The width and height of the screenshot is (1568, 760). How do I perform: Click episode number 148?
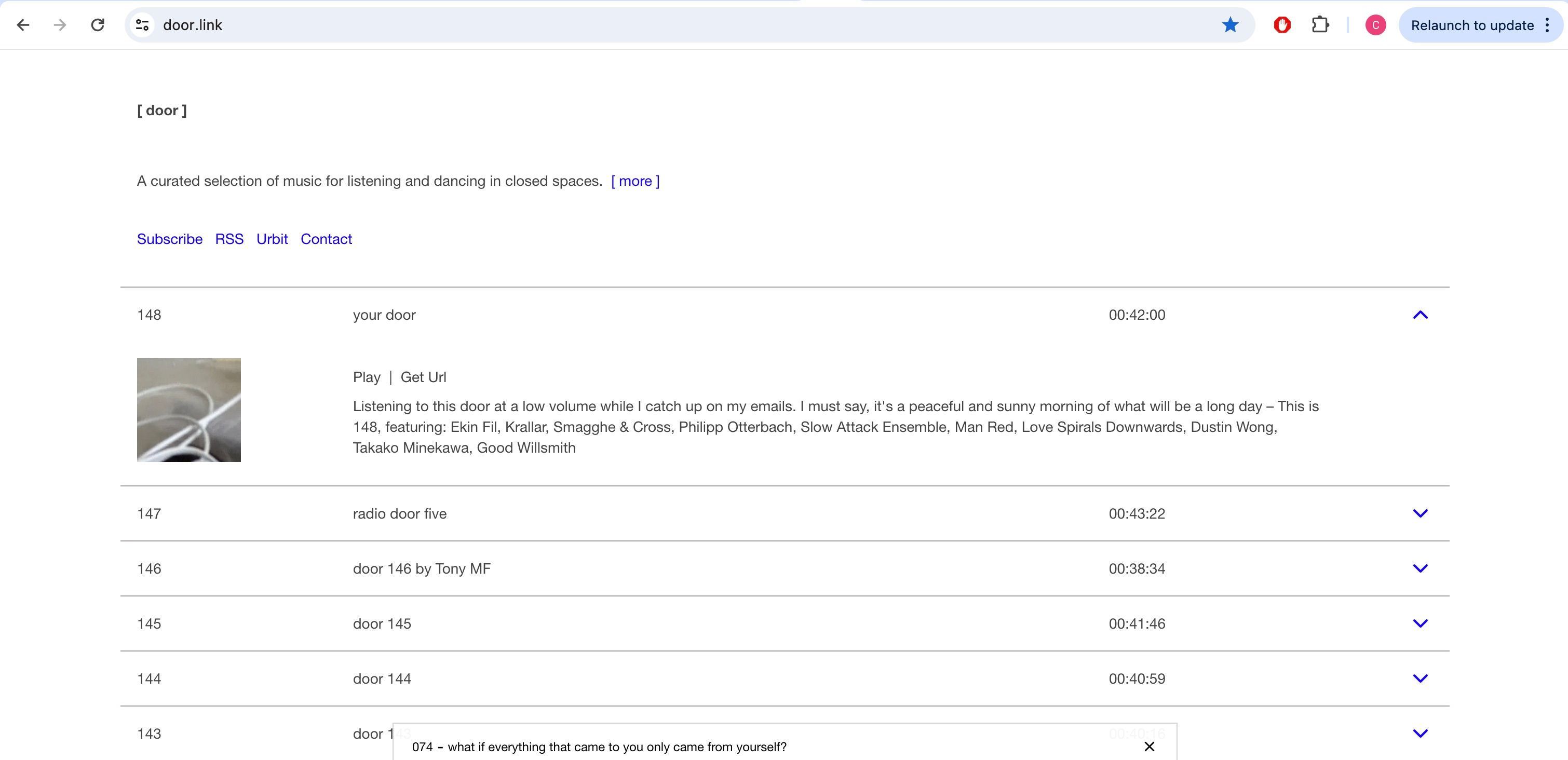point(149,315)
